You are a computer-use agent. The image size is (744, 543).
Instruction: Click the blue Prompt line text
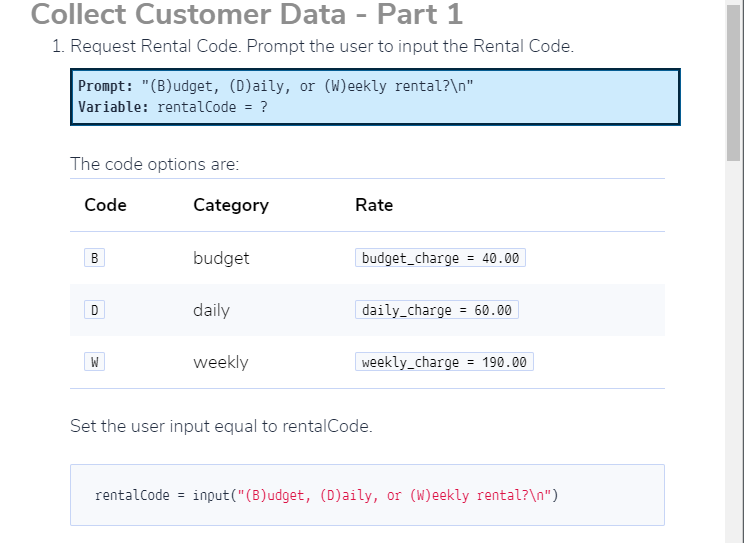pyautogui.click(x=276, y=86)
